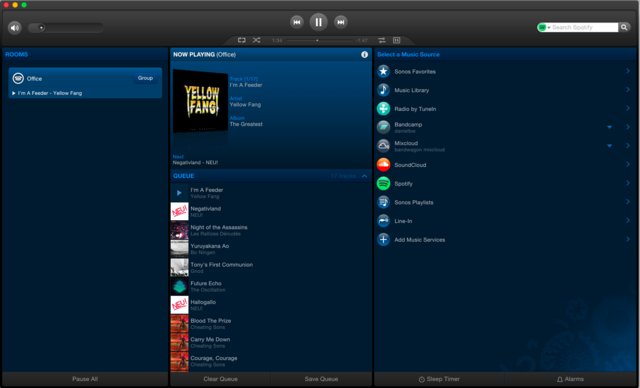The image size is (640, 388).
Task: Click Clear Queue button
Action: [x=220, y=379]
